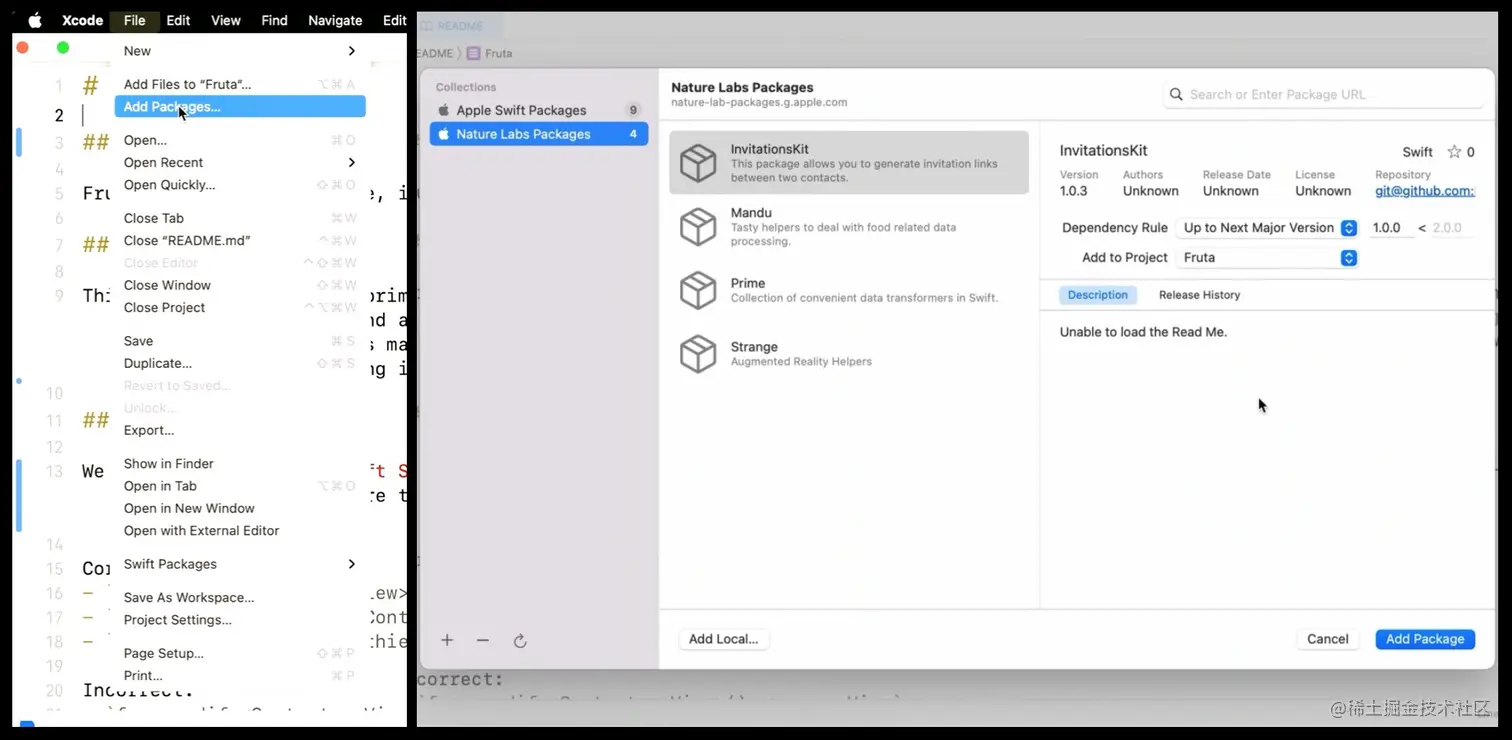Open the Navigate menu
1512x740 pixels.
(x=335, y=20)
